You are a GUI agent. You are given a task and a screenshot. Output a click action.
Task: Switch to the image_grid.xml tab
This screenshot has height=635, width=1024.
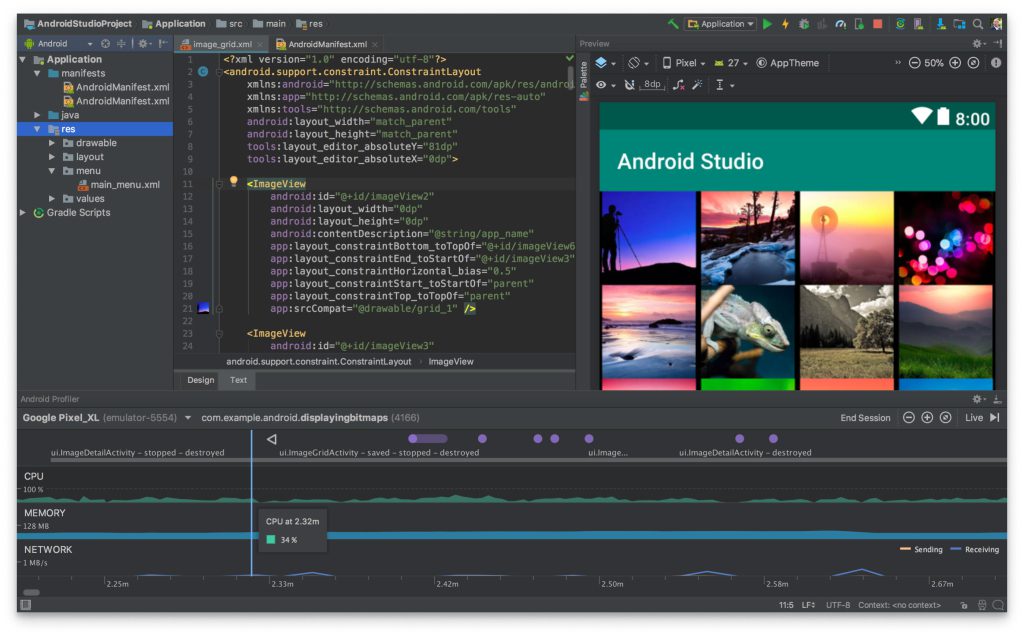pyautogui.click(x=222, y=44)
